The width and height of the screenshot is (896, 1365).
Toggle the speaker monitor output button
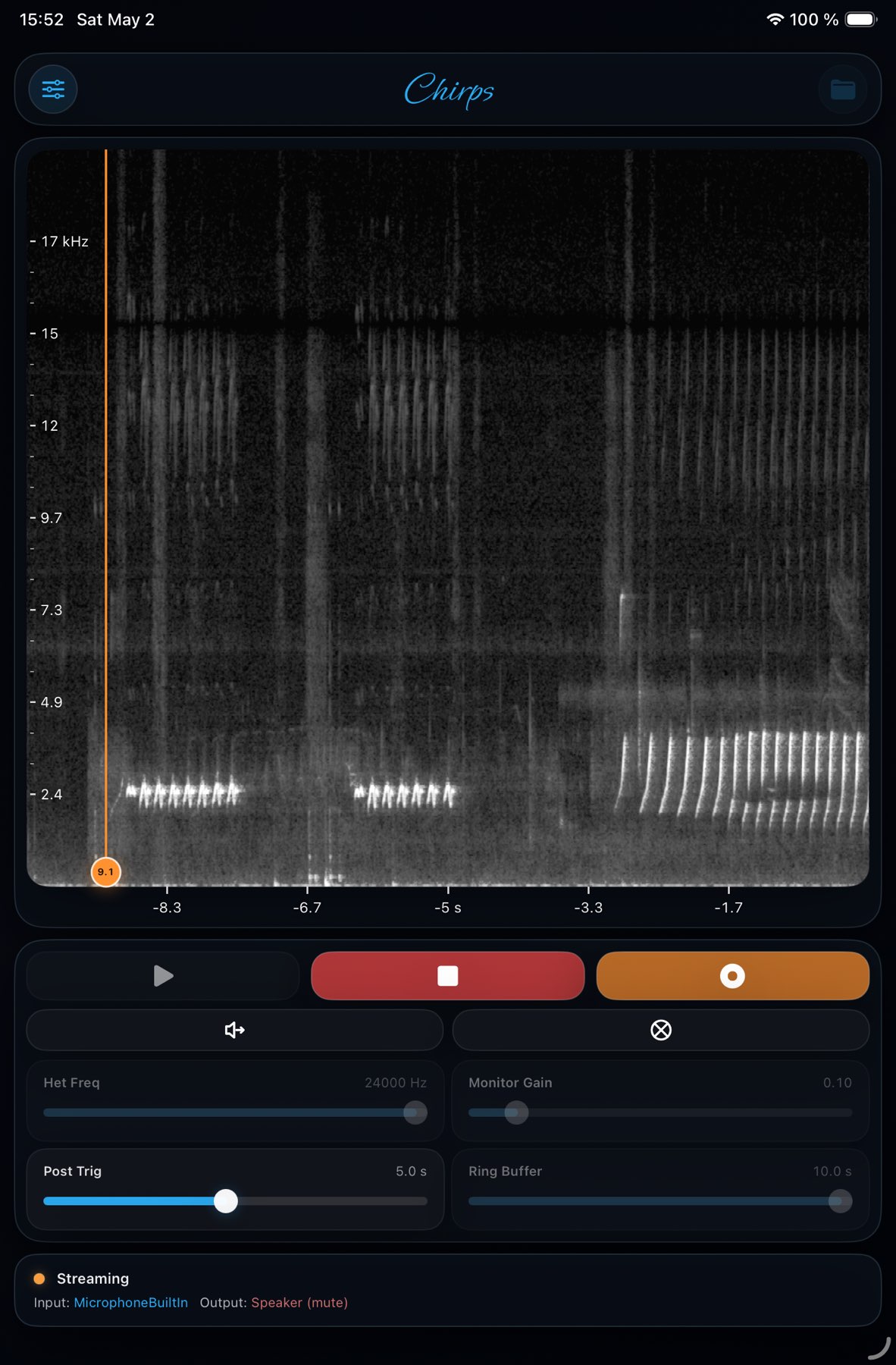(x=235, y=1030)
